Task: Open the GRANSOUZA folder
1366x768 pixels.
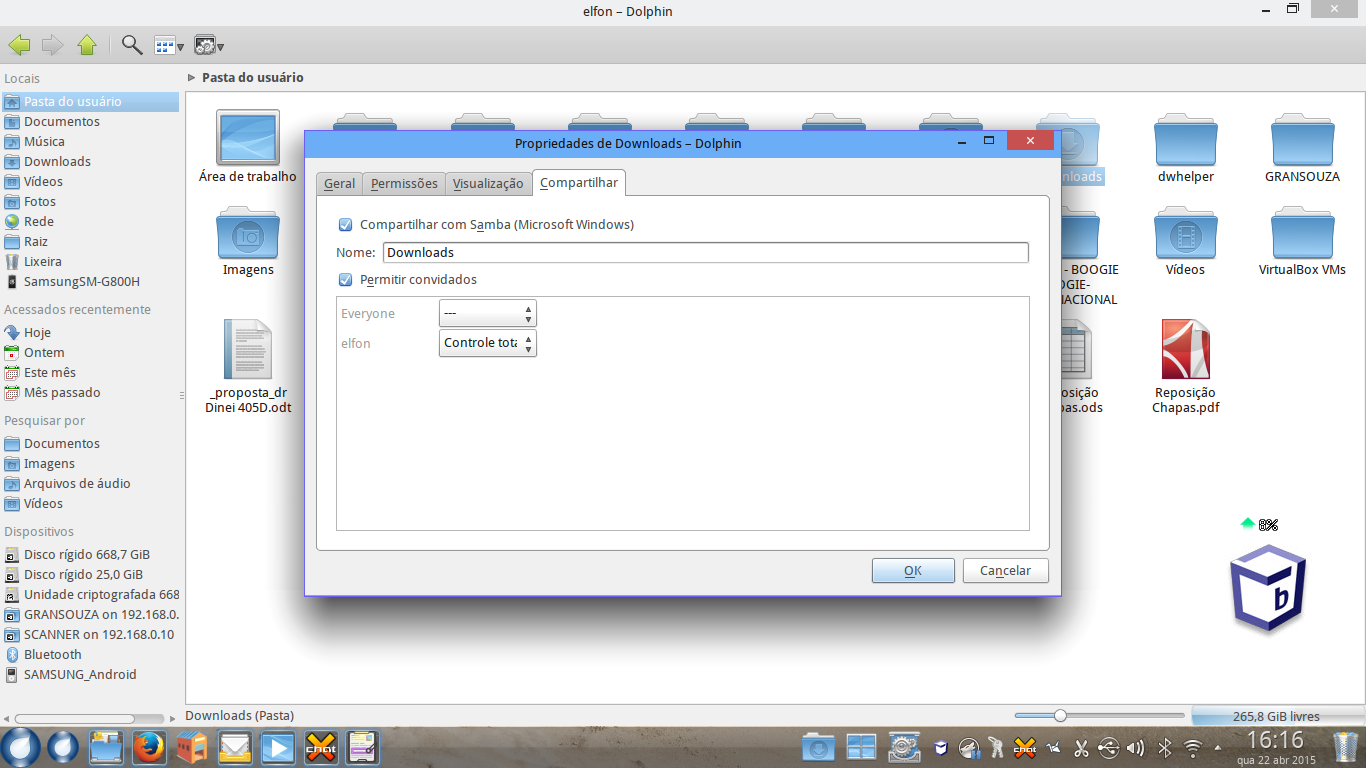Action: [x=1302, y=148]
